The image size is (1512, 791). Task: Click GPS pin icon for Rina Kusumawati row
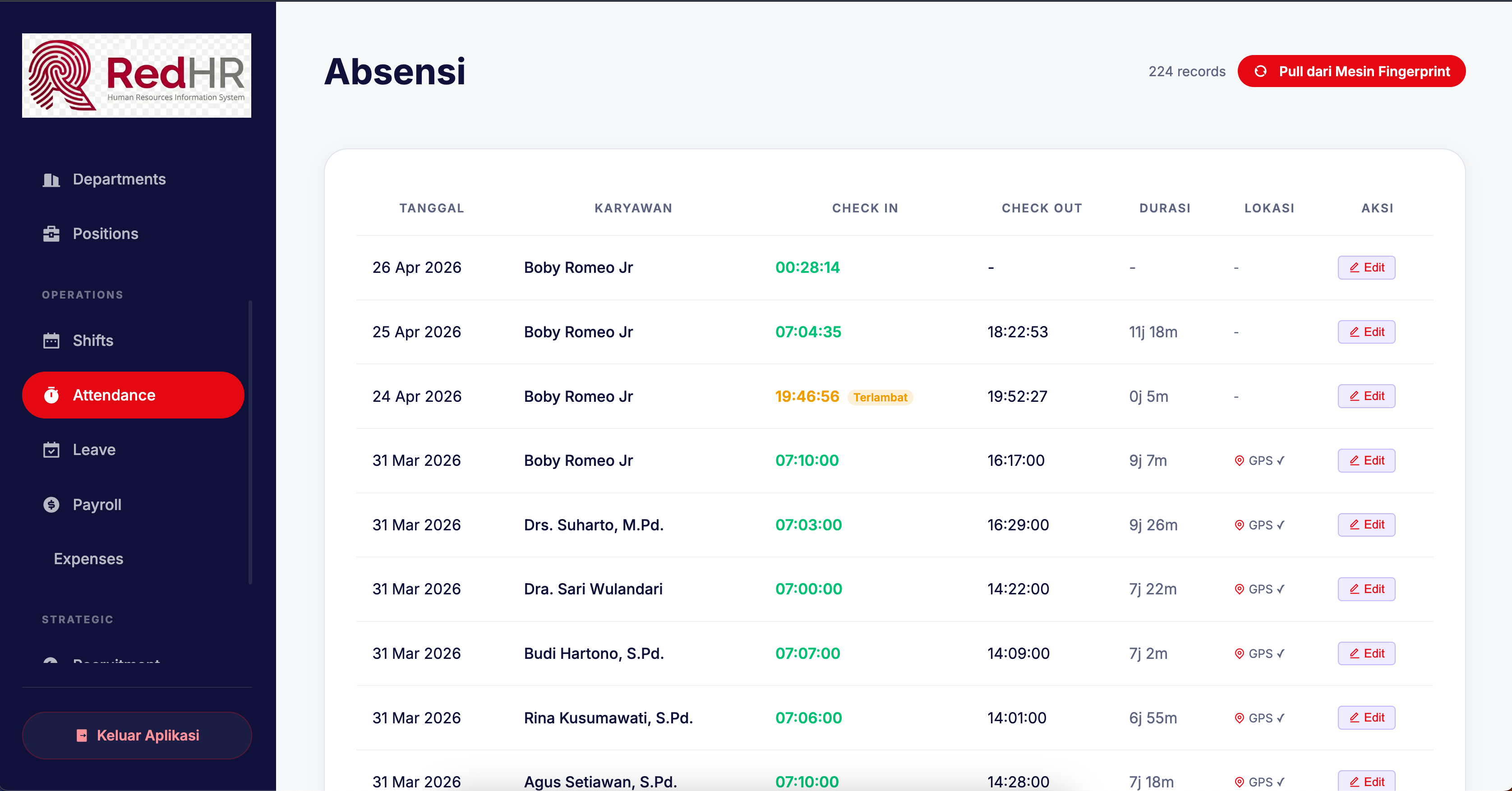[x=1239, y=718]
